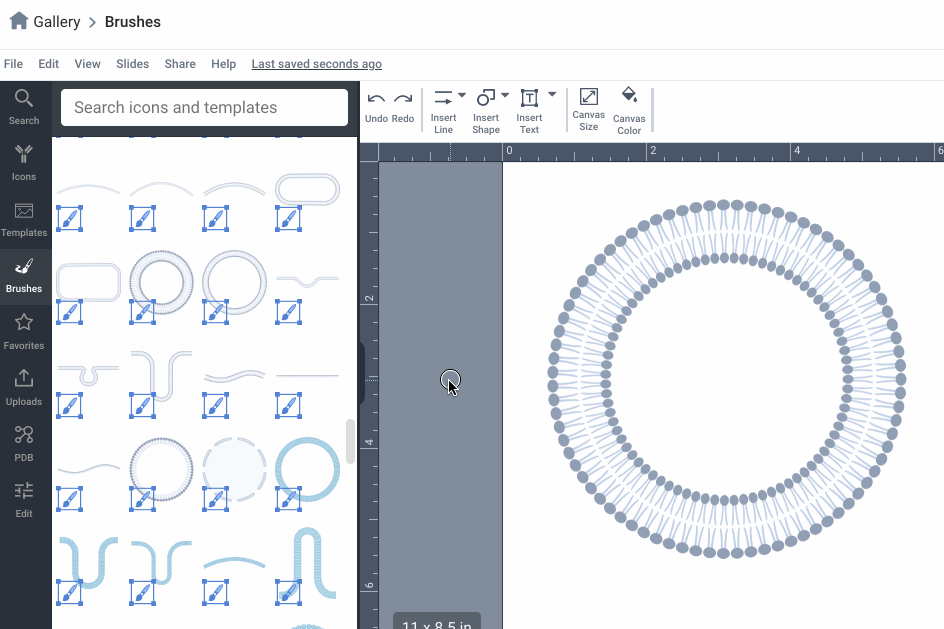944x629 pixels.
Task: Switch to the Templates panel
Action: click(x=24, y=218)
